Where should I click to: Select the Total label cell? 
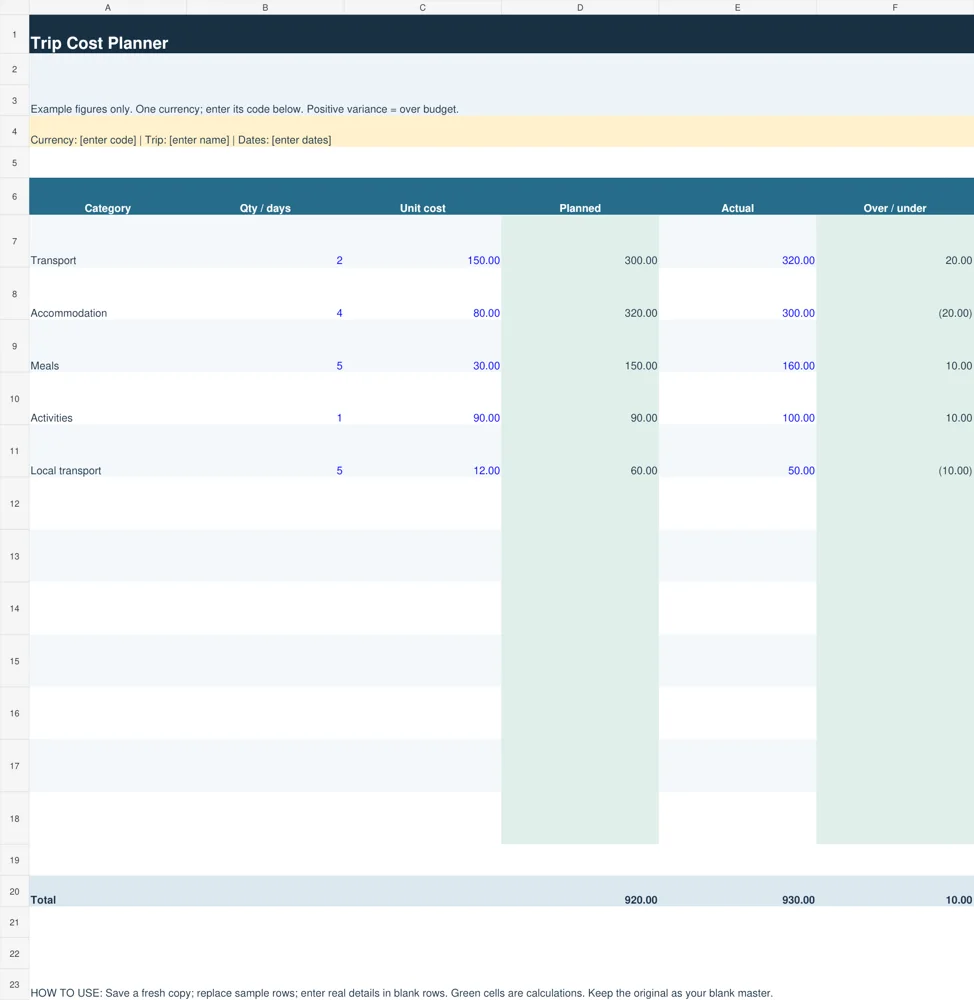108,892
